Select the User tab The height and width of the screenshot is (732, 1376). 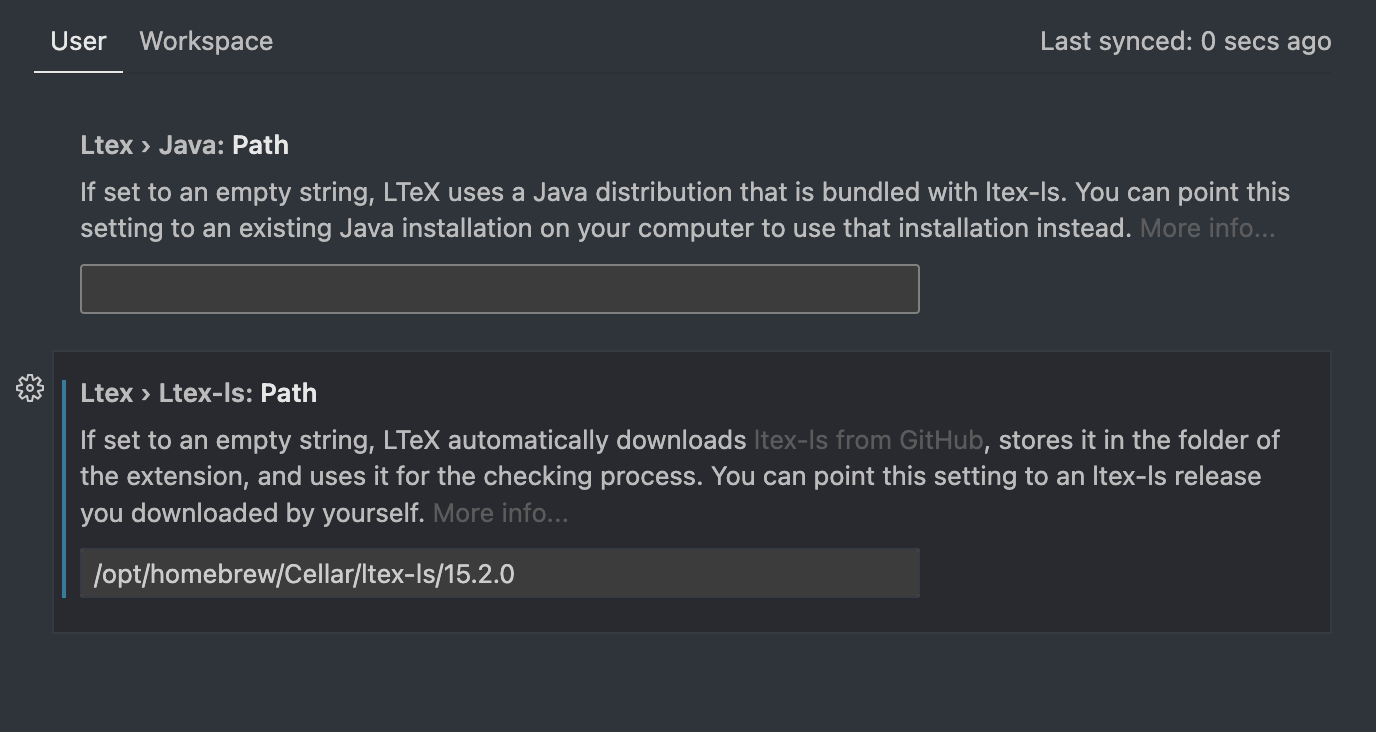[x=78, y=41]
